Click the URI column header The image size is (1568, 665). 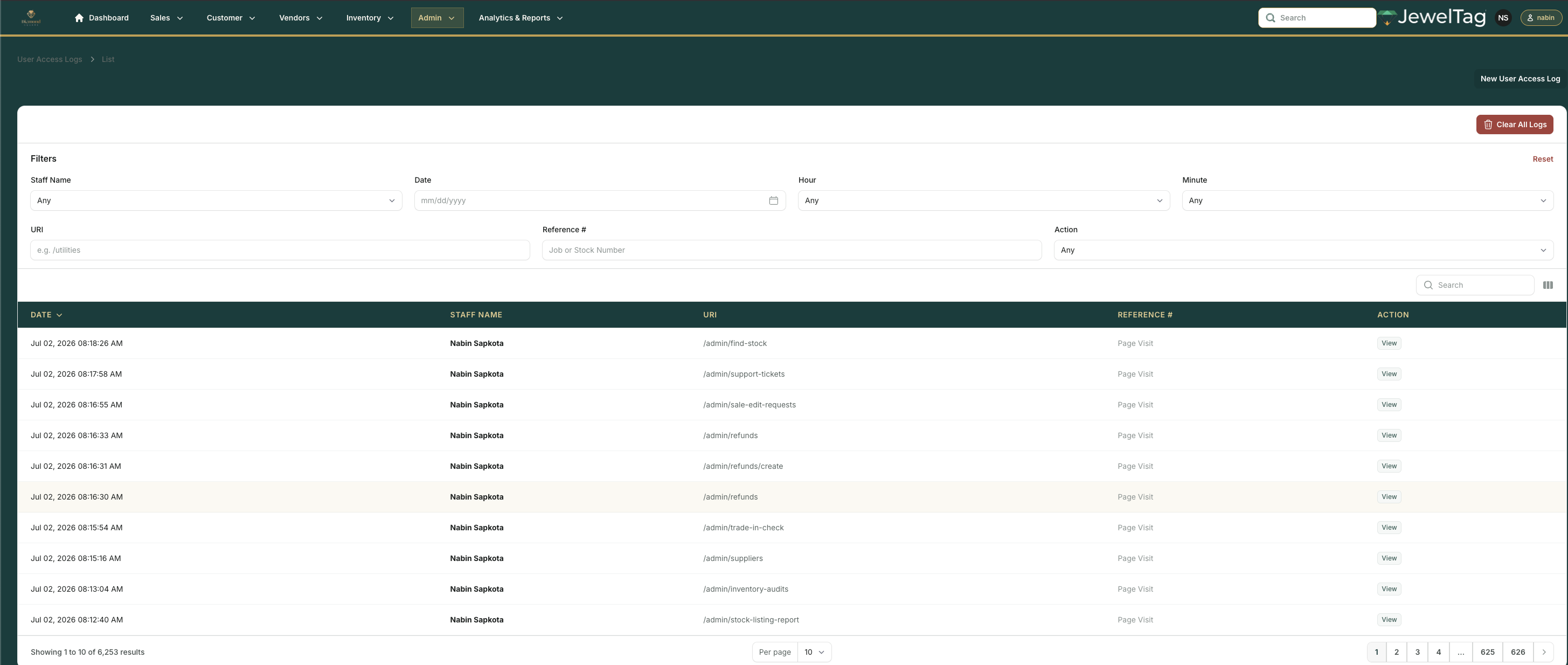(710, 315)
